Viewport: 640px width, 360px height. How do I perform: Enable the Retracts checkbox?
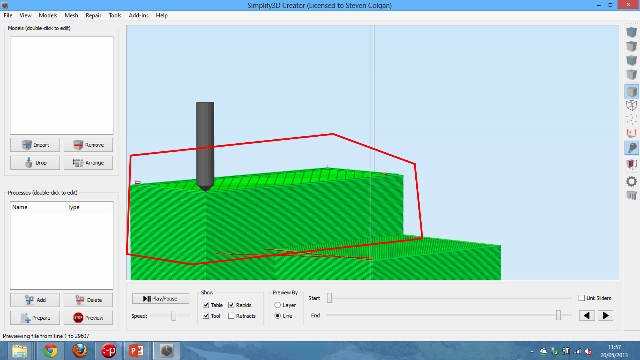coord(231,316)
